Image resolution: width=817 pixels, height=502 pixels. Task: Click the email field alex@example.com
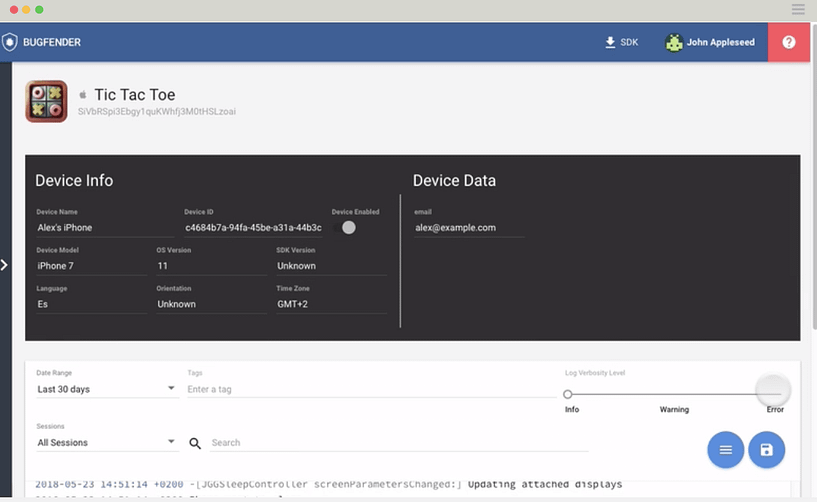click(x=469, y=228)
